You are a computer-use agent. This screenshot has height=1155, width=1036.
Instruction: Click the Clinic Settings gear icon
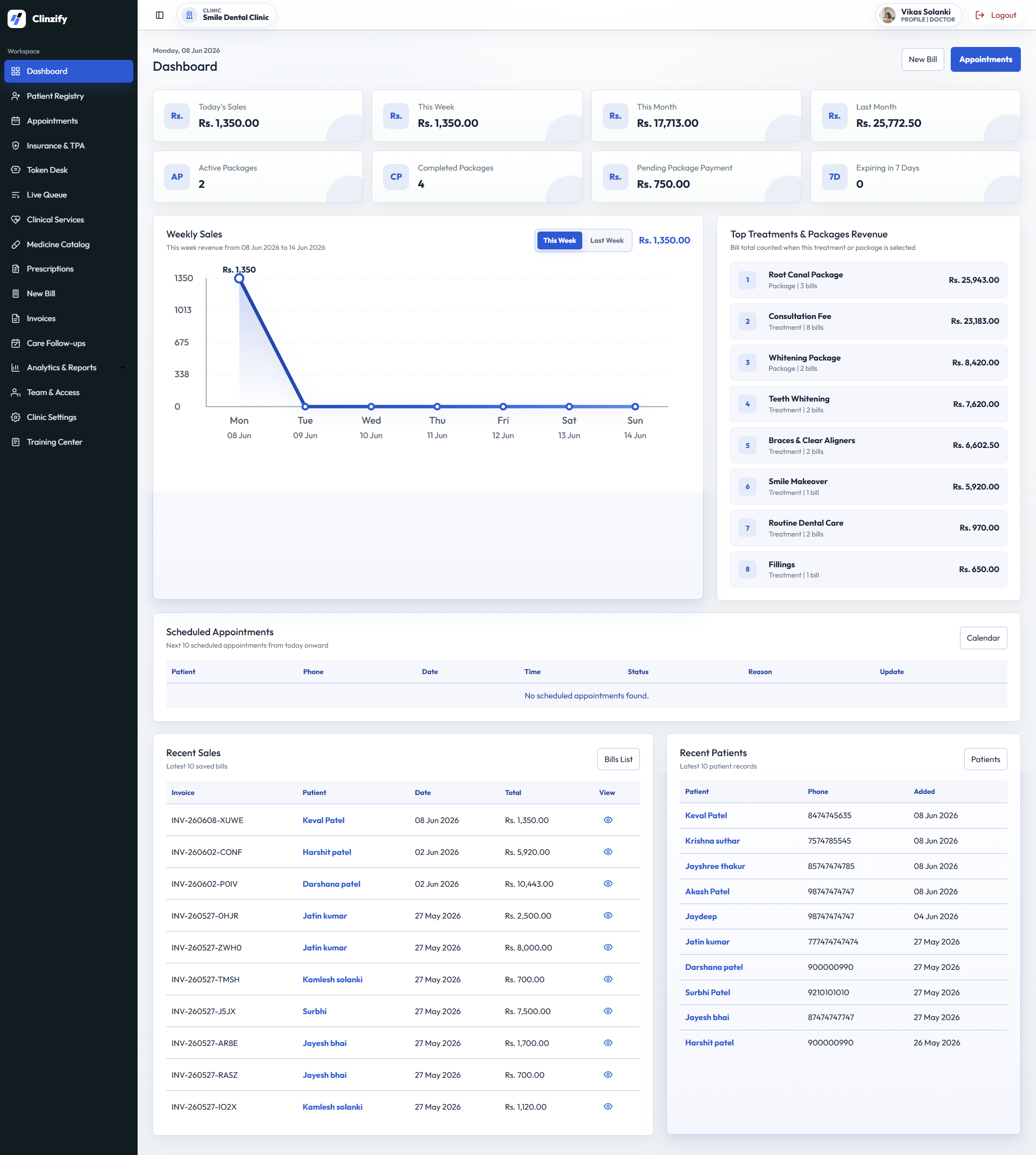click(16, 417)
